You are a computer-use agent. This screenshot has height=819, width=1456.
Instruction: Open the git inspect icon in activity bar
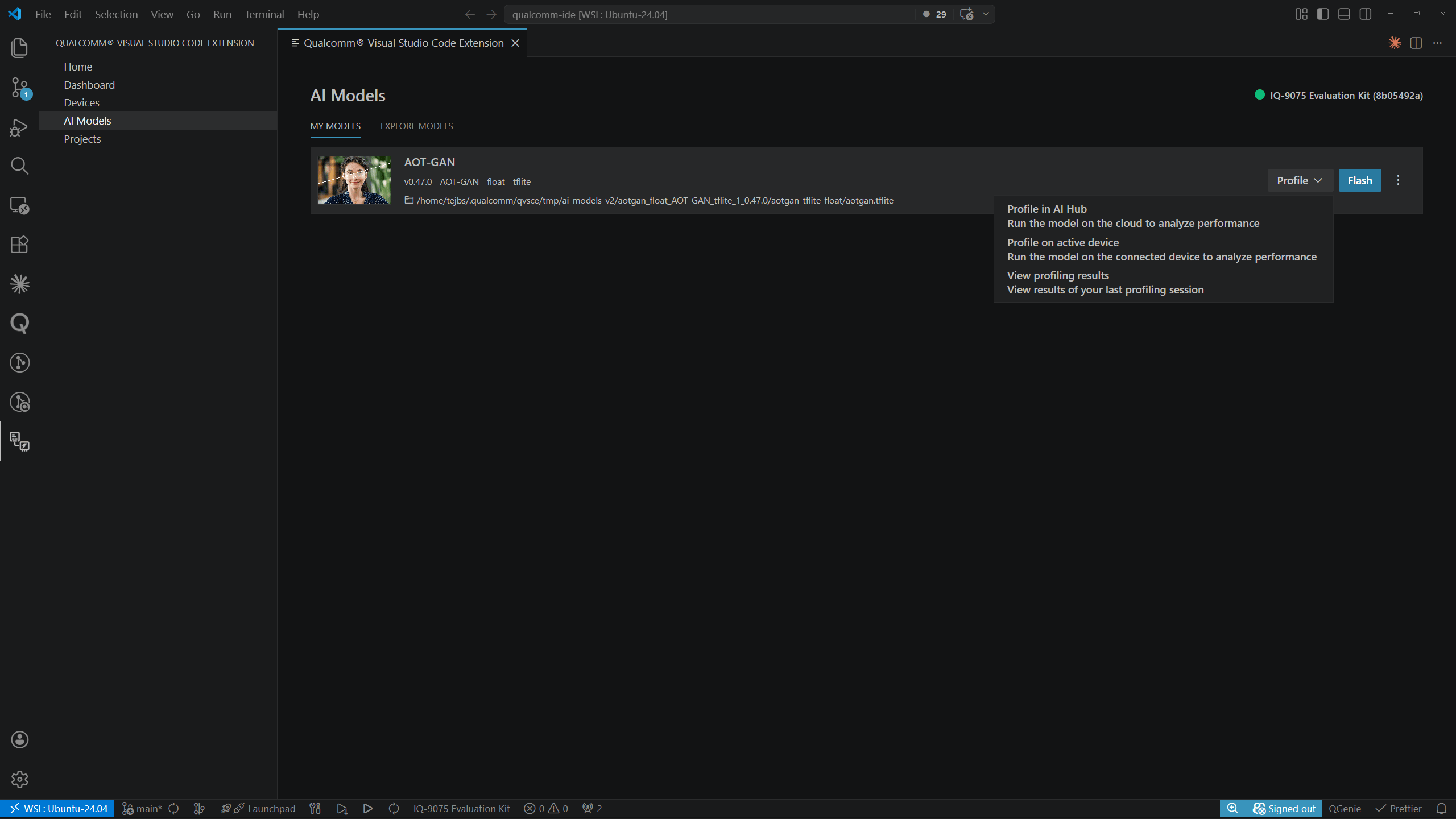click(19, 402)
